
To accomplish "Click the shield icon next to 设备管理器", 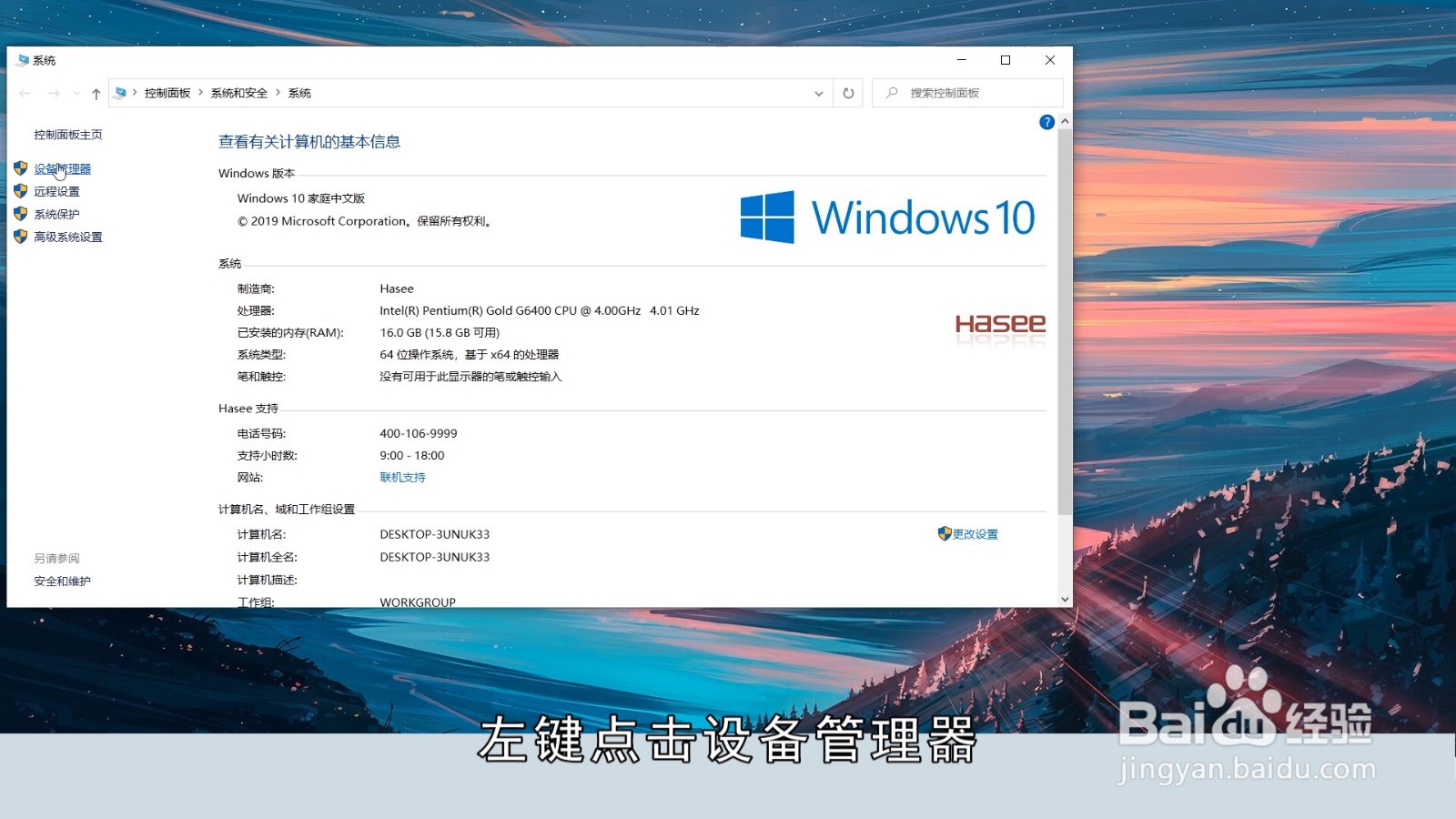I will tap(20, 168).
